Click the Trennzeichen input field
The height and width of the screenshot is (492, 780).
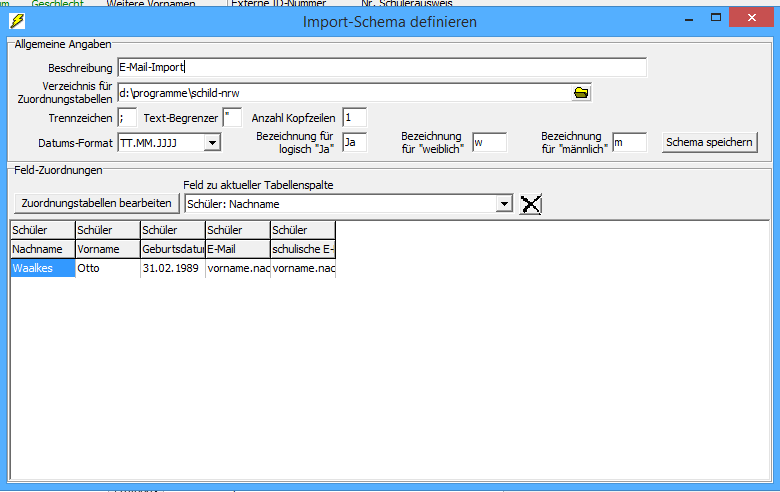[127, 118]
